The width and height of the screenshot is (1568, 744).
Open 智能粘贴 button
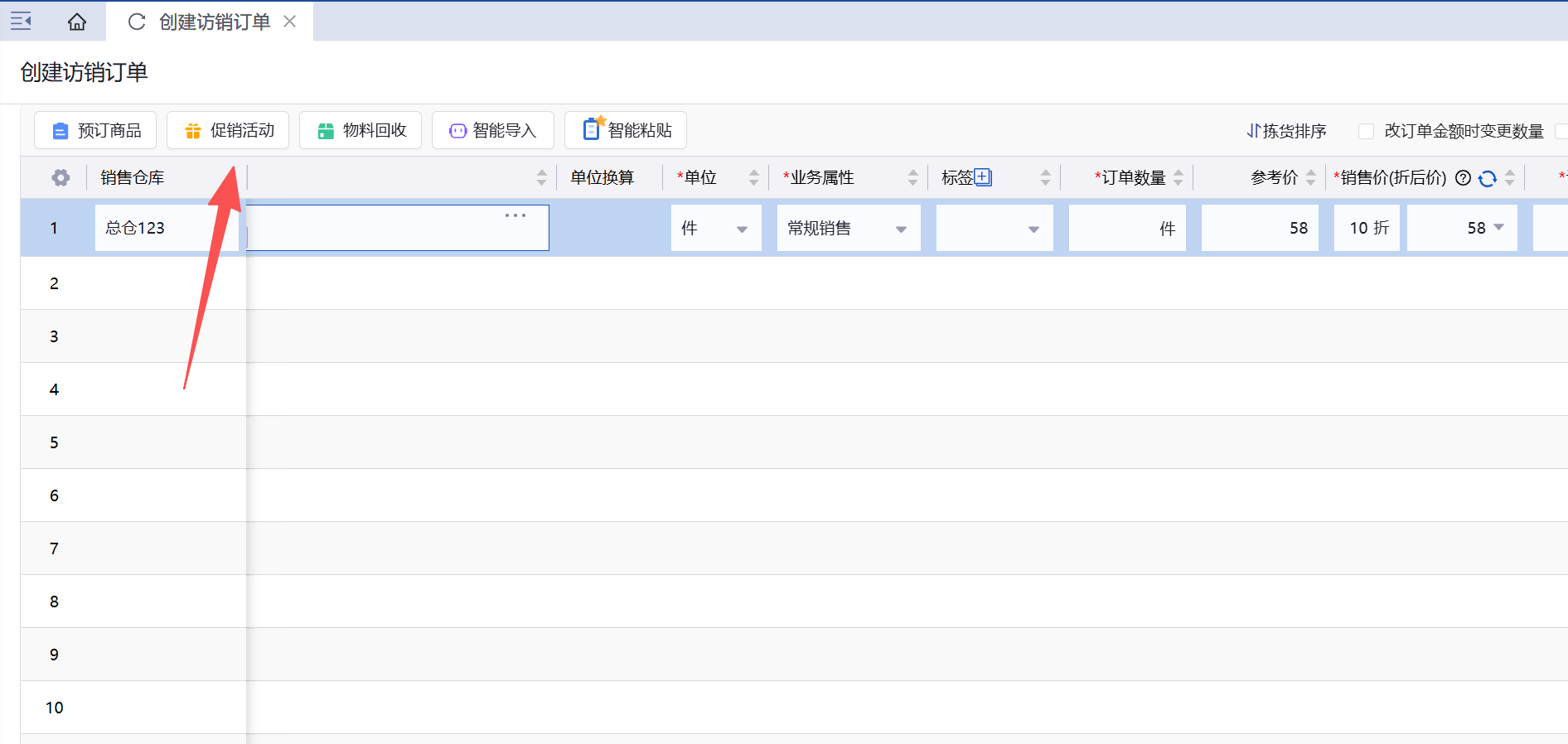tap(626, 130)
